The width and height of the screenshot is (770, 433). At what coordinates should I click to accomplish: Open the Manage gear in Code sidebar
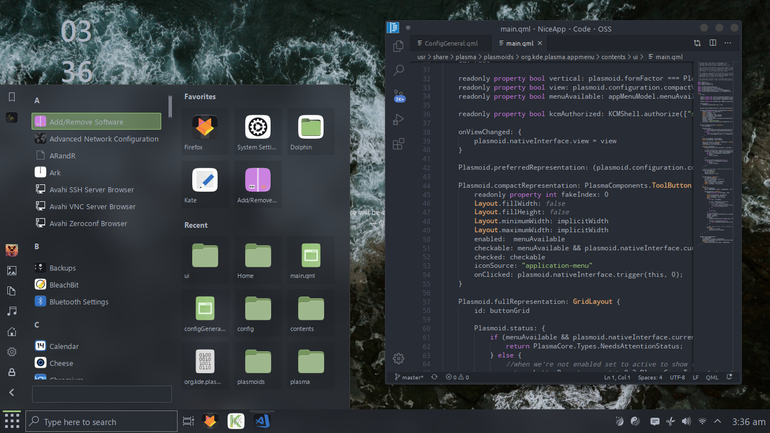pos(399,358)
